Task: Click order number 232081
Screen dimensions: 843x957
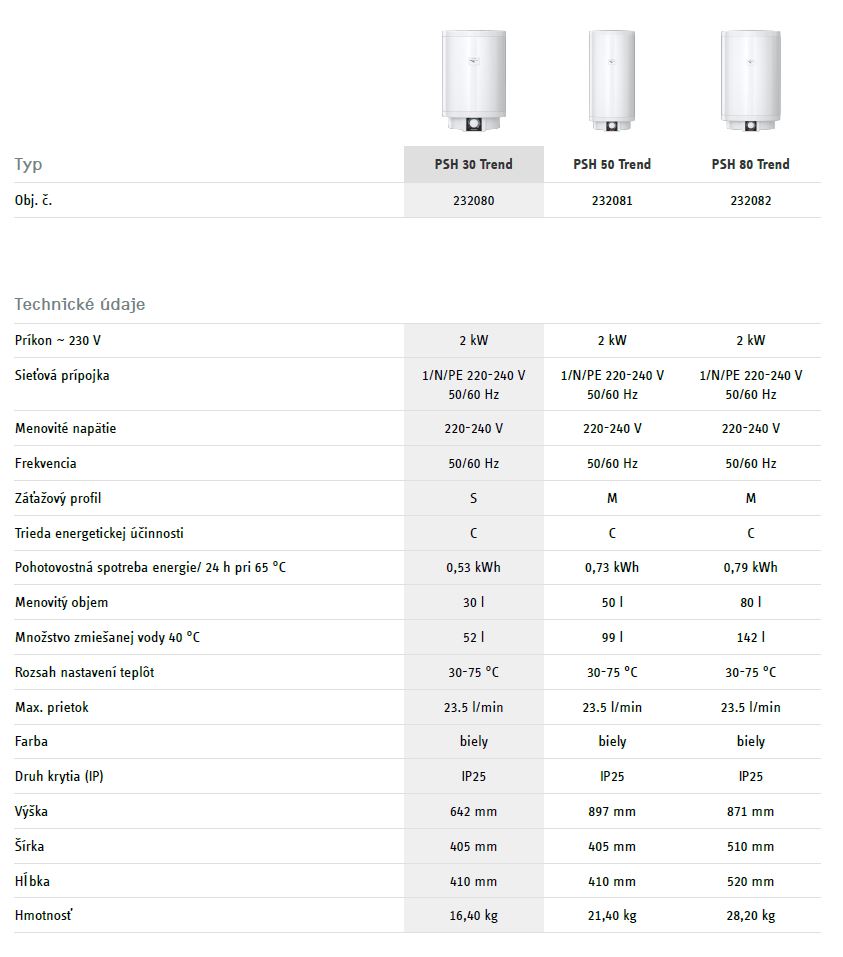Action: pyautogui.click(x=612, y=201)
